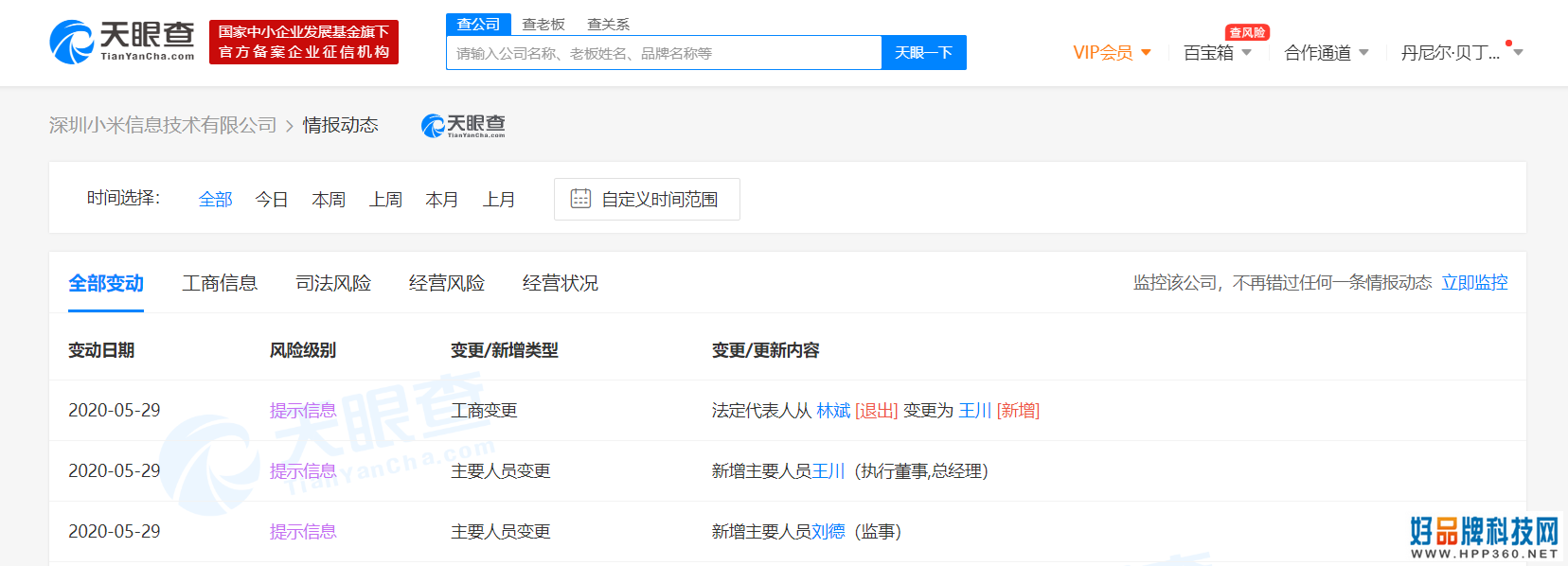Screen dimensions: 1568x566
Task: Switch to the 查关系 search tab
Action: pos(608,24)
